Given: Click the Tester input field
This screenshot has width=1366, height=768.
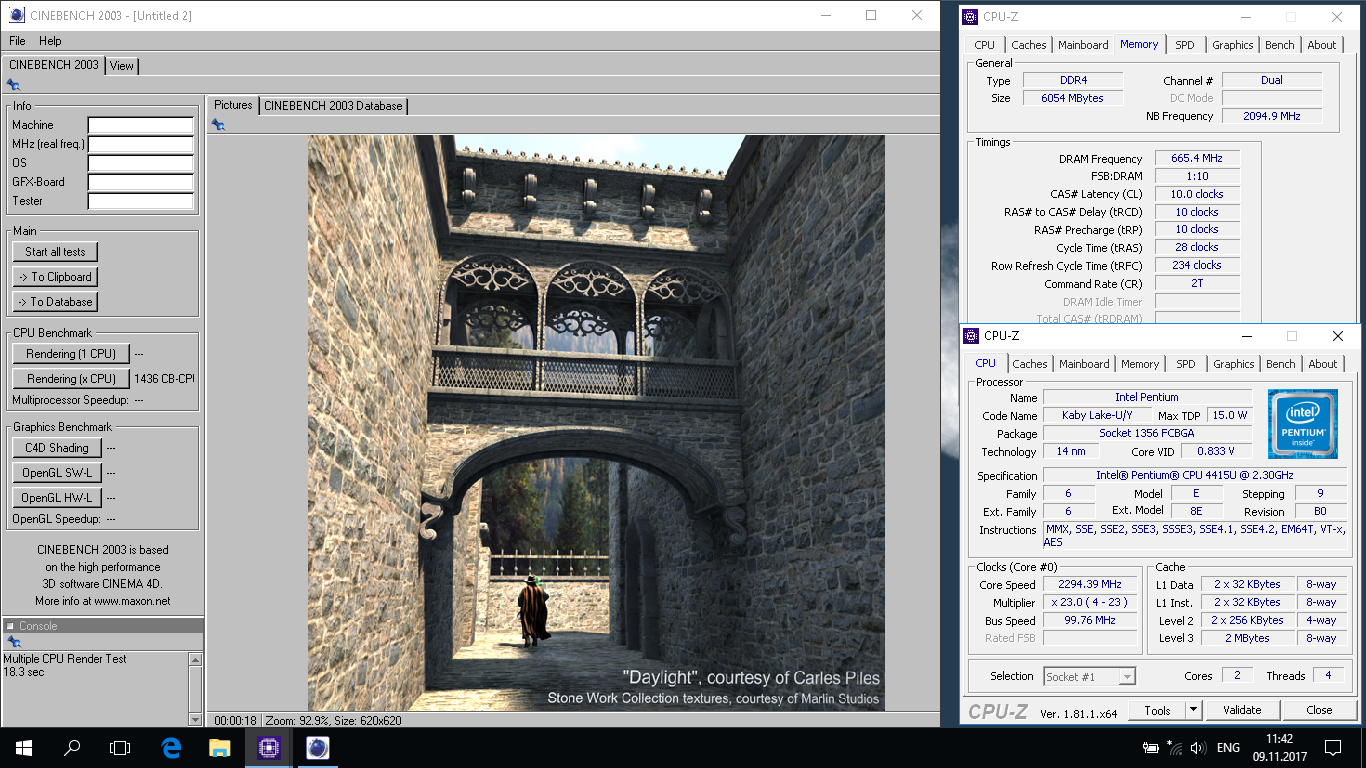Looking at the screenshot, I should (141, 201).
